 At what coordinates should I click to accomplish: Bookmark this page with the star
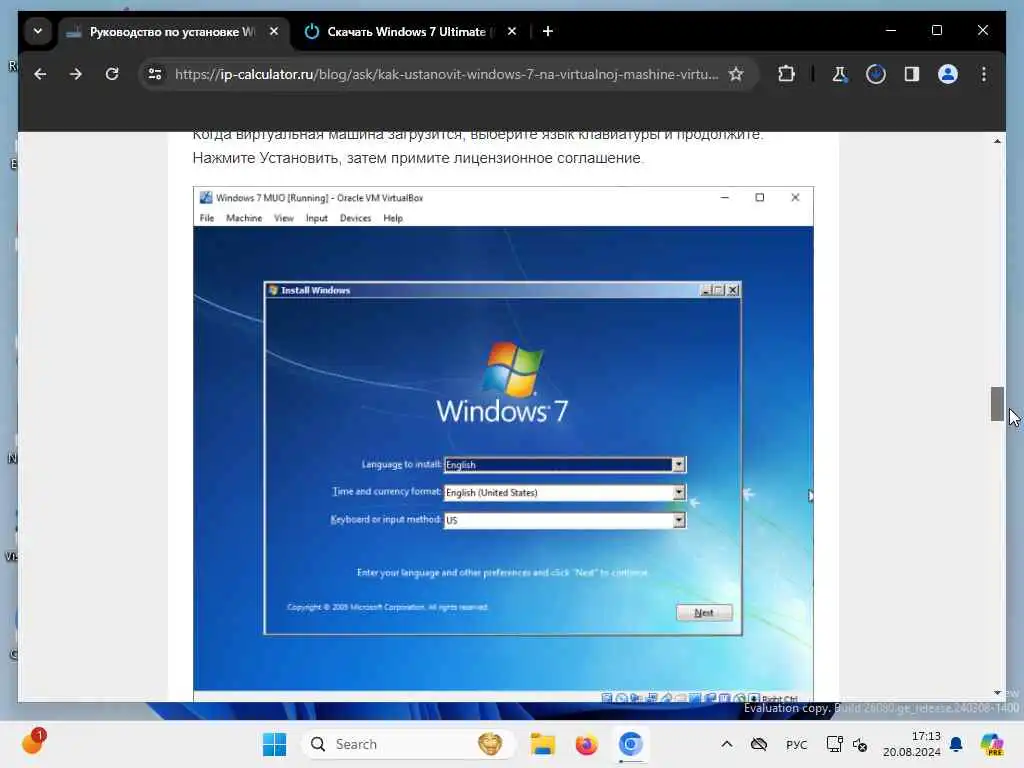coord(736,74)
